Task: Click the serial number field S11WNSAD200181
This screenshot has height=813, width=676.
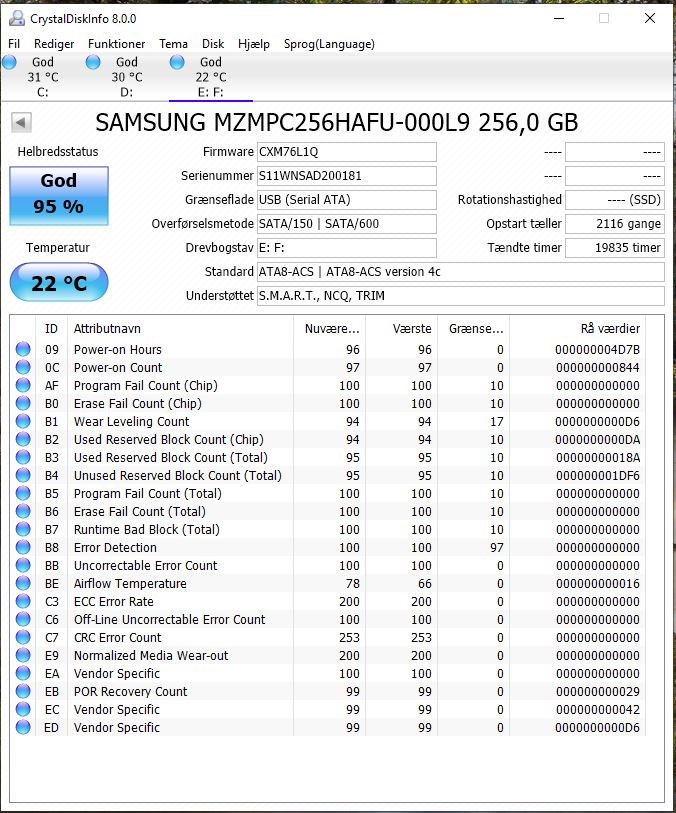Action: click(347, 176)
